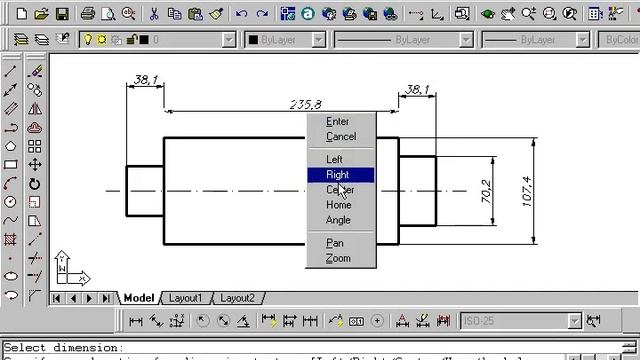Switch to the Model tab
Viewport: 640px width, 360px height.
point(139,298)
